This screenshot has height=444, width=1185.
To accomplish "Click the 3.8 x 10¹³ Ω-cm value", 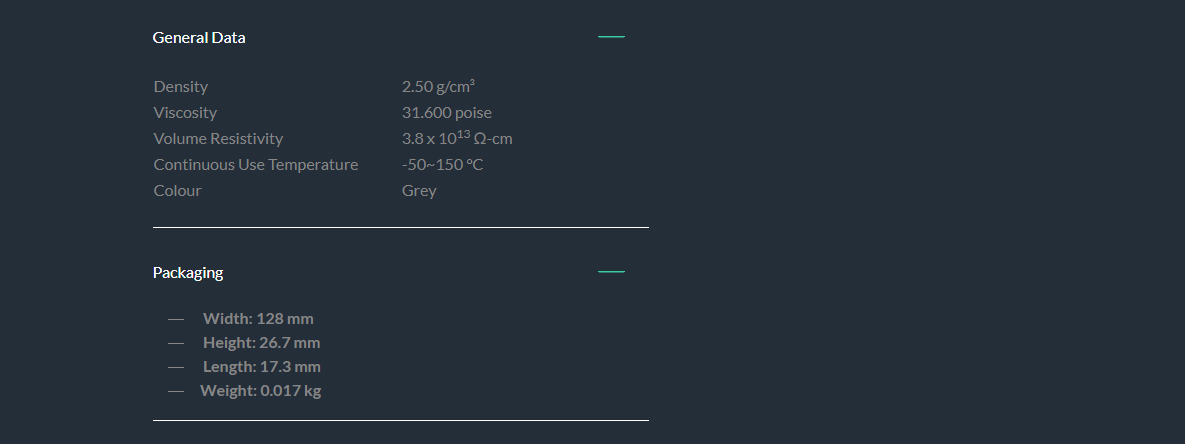I will pos(457,137).
